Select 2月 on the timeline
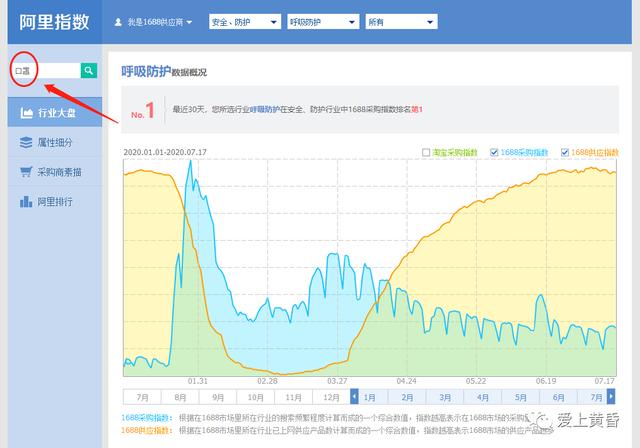The width and height of the screenshot is (640, 448). click(x=407, y=397)
